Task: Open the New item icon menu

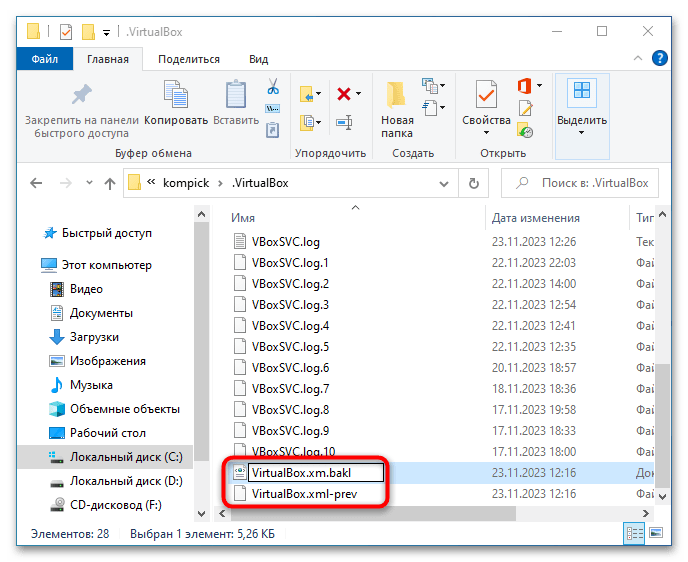Action: click(x=431, y=86)
